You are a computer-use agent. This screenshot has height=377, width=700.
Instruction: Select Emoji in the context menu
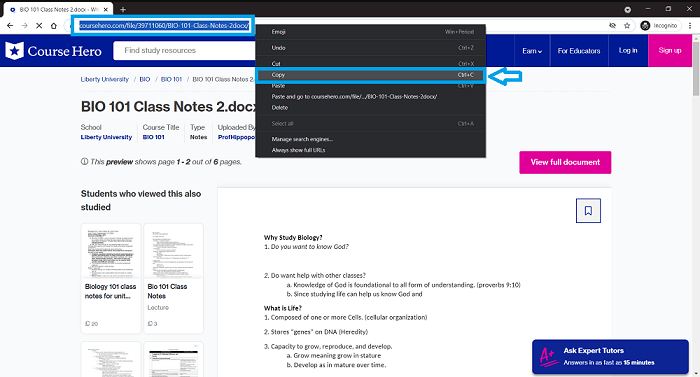pos(370,32)
